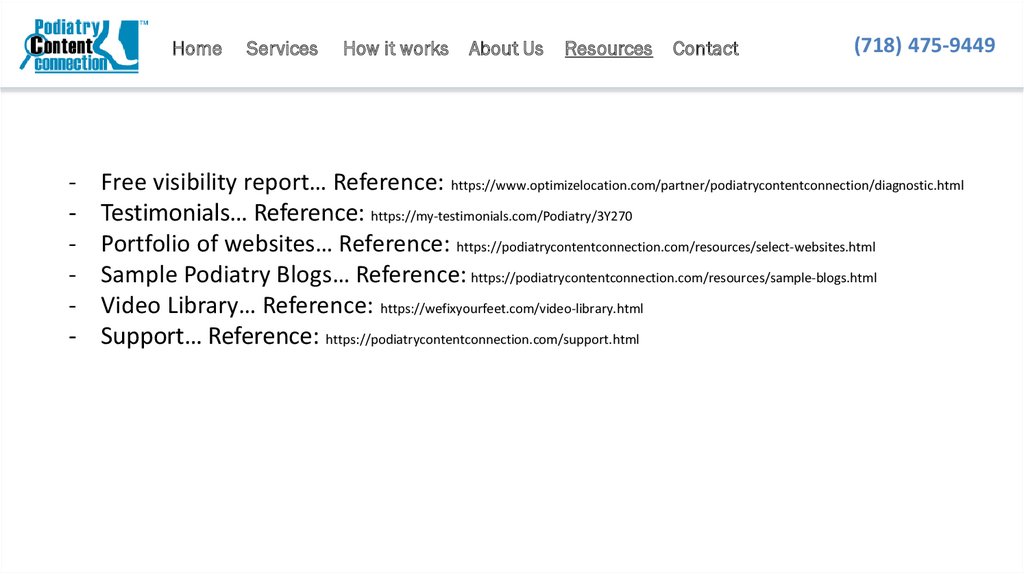
Task: Select the Free visibility report text
Action: click(x=213, y=182)
